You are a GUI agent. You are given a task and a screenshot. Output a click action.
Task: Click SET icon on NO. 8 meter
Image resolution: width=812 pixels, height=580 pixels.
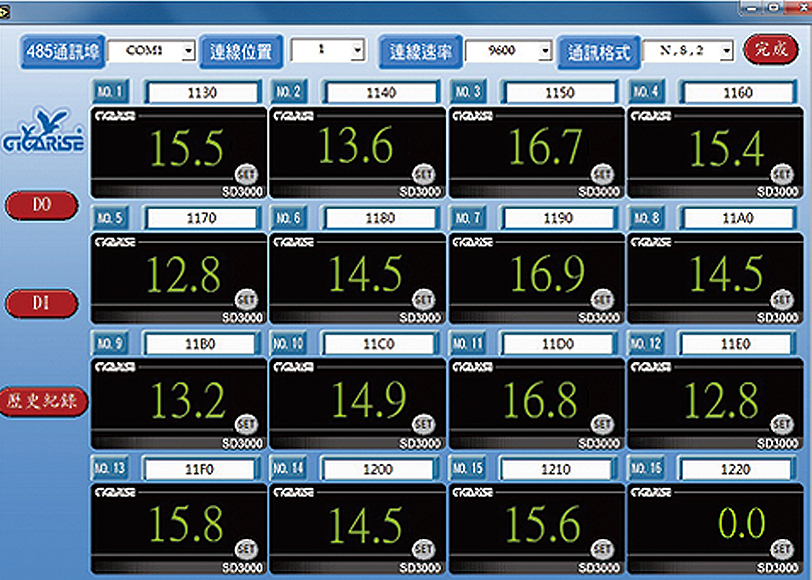(x=781, y=300)
